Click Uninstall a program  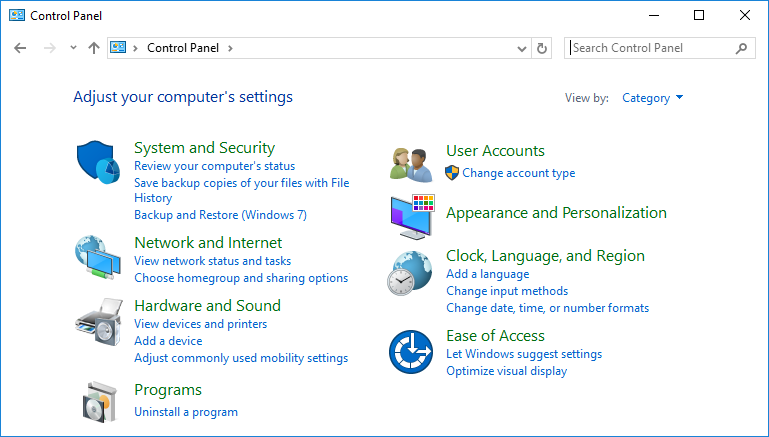pyautogui.click(x=186, y=412)
